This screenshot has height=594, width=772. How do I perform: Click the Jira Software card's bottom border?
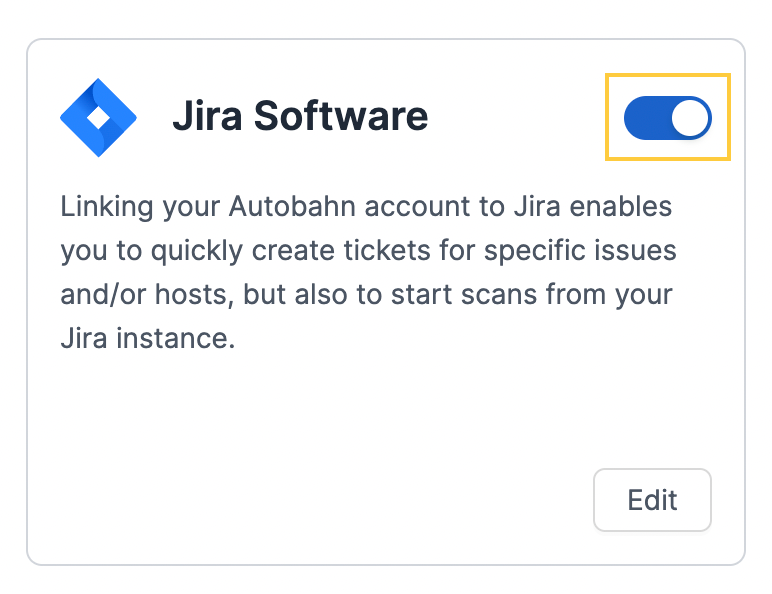coord(386,564)
